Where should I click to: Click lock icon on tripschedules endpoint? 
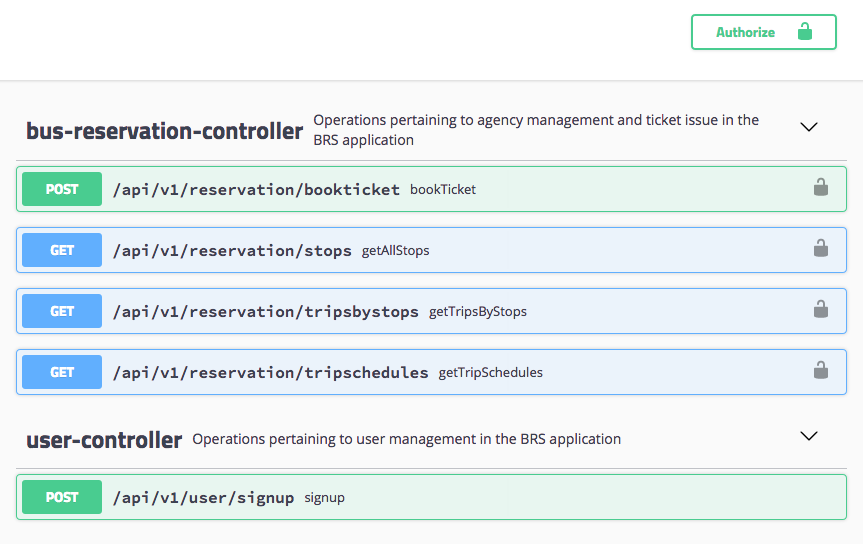pos(820,370)
